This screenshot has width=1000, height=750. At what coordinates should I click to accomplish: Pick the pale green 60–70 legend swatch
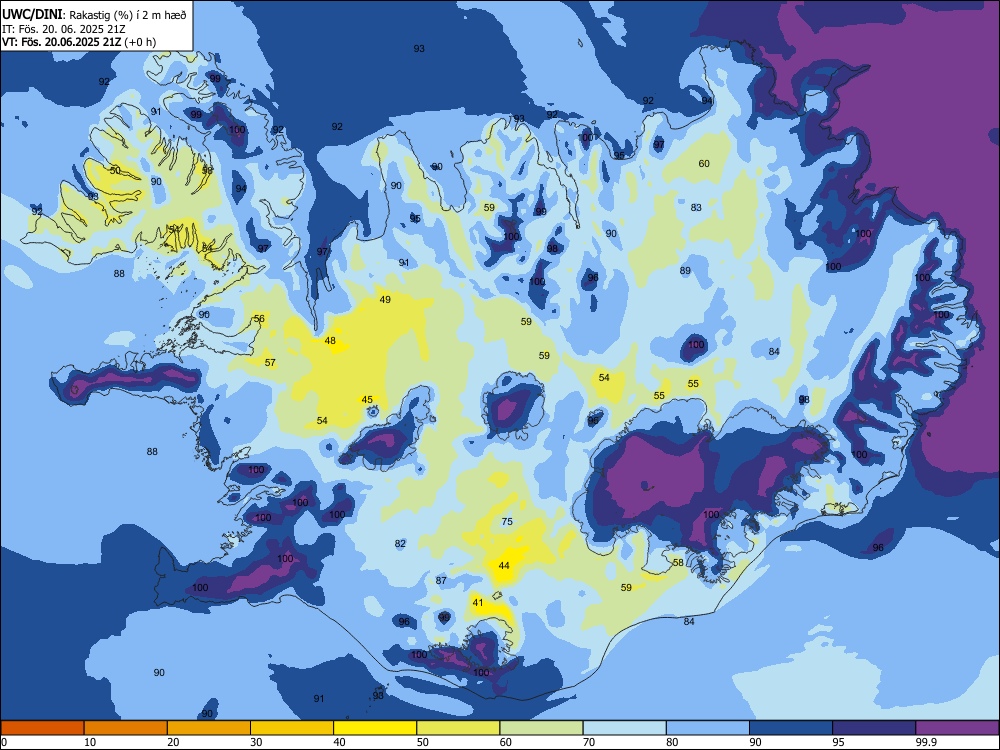pyautogui.click(x=541, y=728)
